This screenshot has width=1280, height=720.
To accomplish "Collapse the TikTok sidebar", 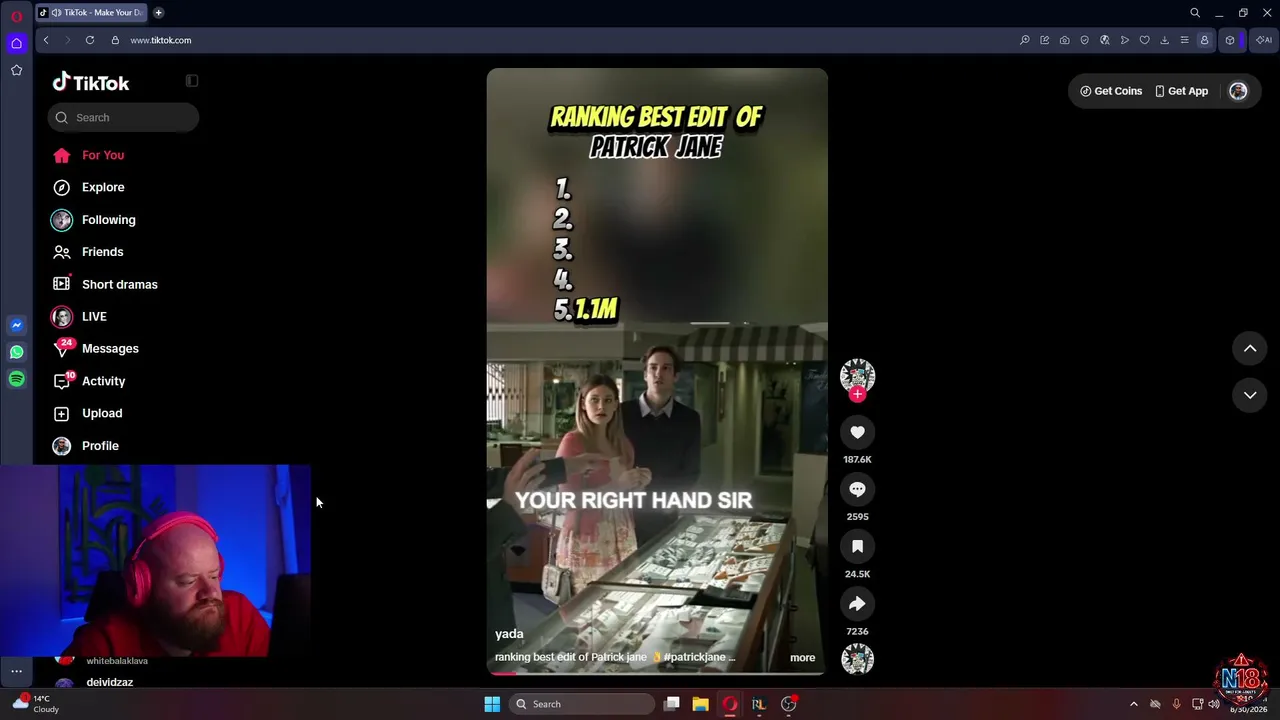I will tap(192, 81).
